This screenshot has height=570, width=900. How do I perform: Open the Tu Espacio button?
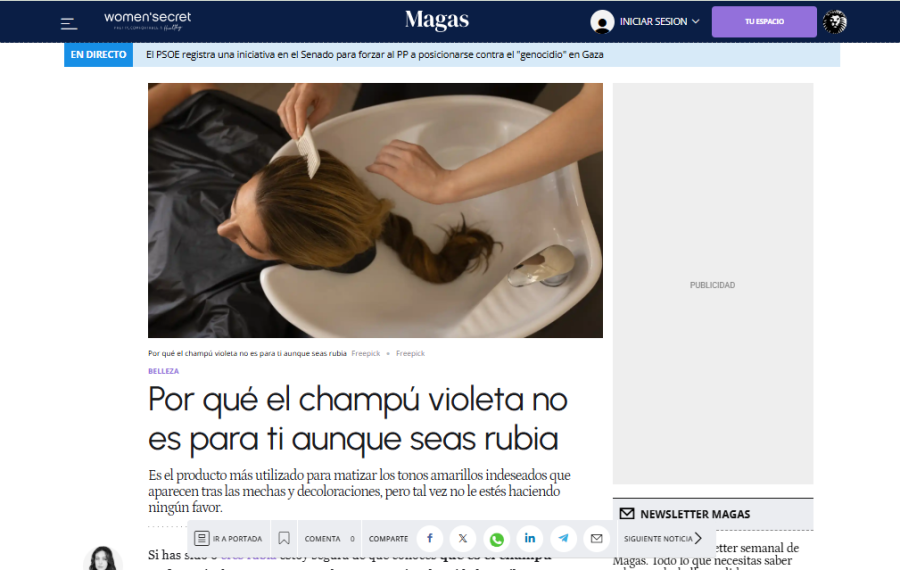click(x=764, y=22)
